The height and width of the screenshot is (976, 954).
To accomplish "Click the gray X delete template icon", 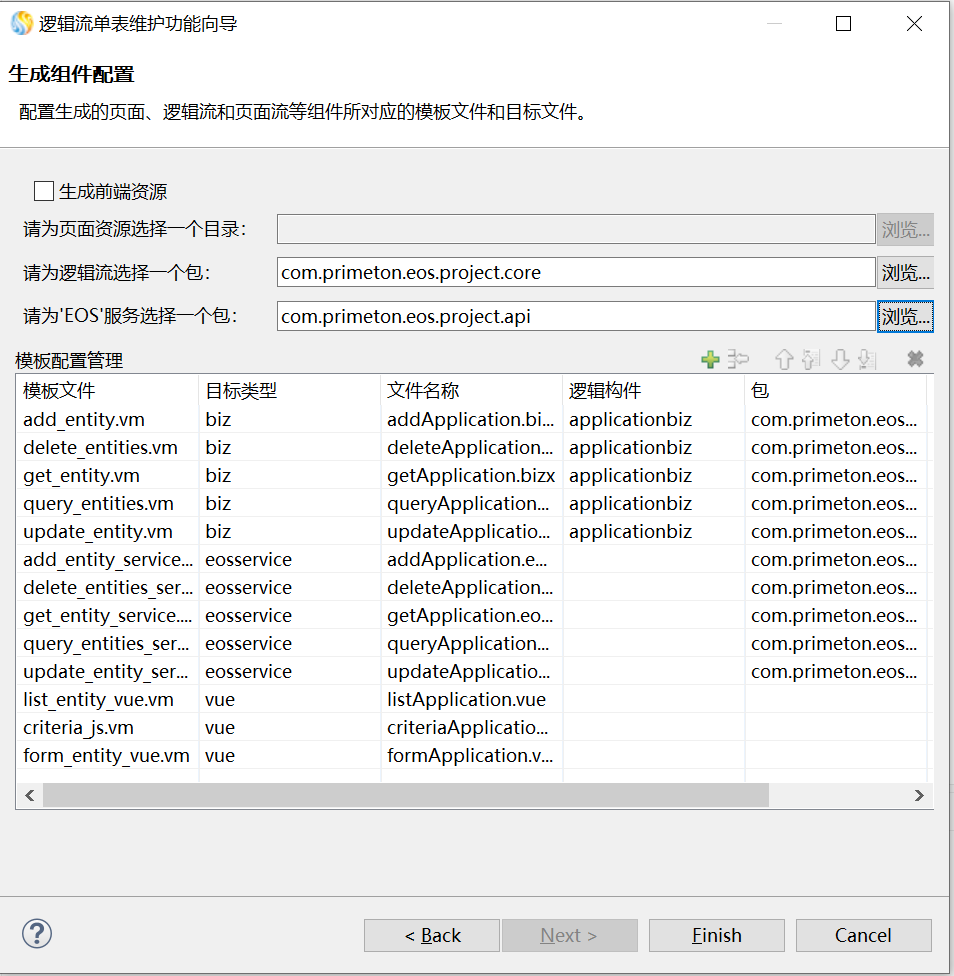I will 915,360.
